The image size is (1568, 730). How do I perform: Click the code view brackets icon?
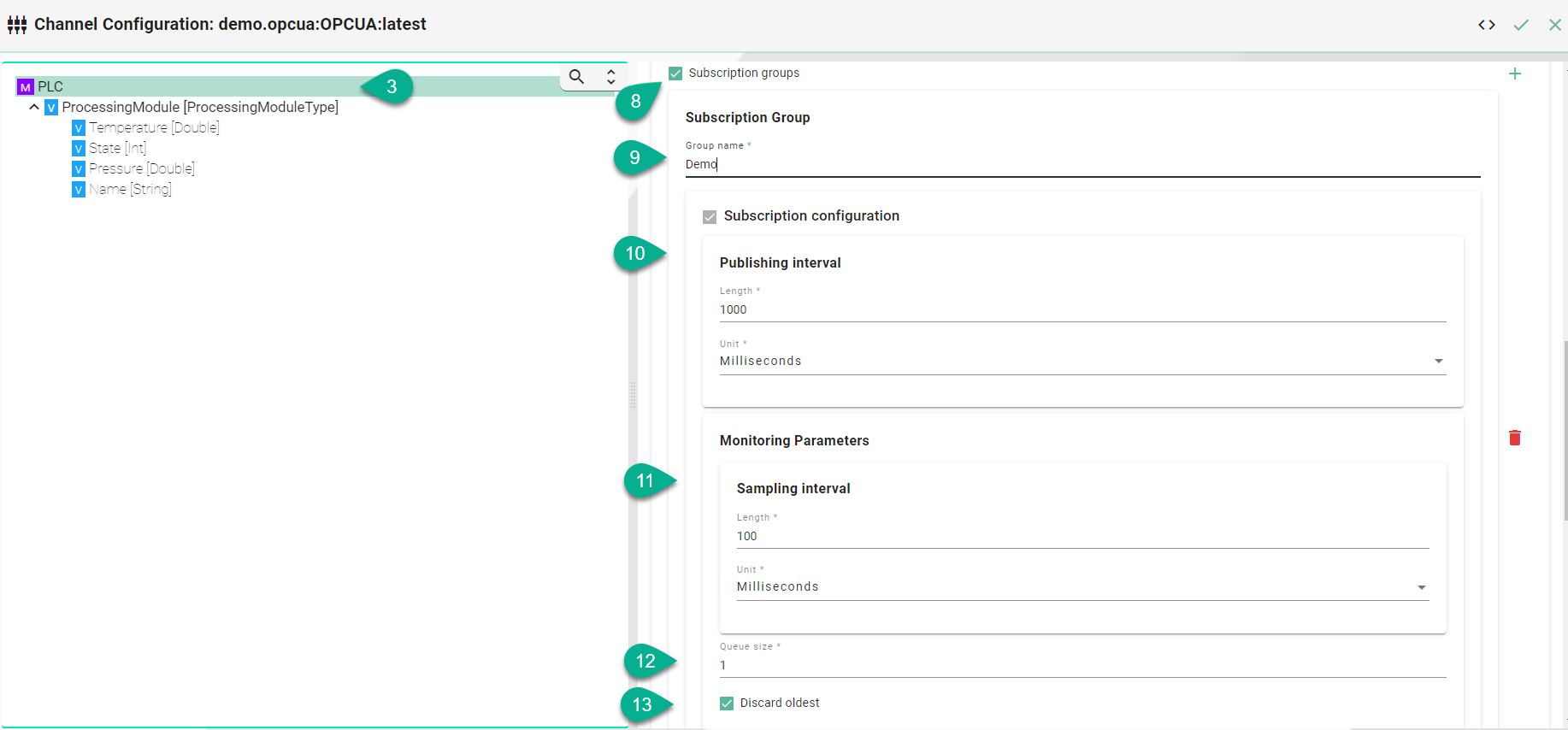point(1487,25)
